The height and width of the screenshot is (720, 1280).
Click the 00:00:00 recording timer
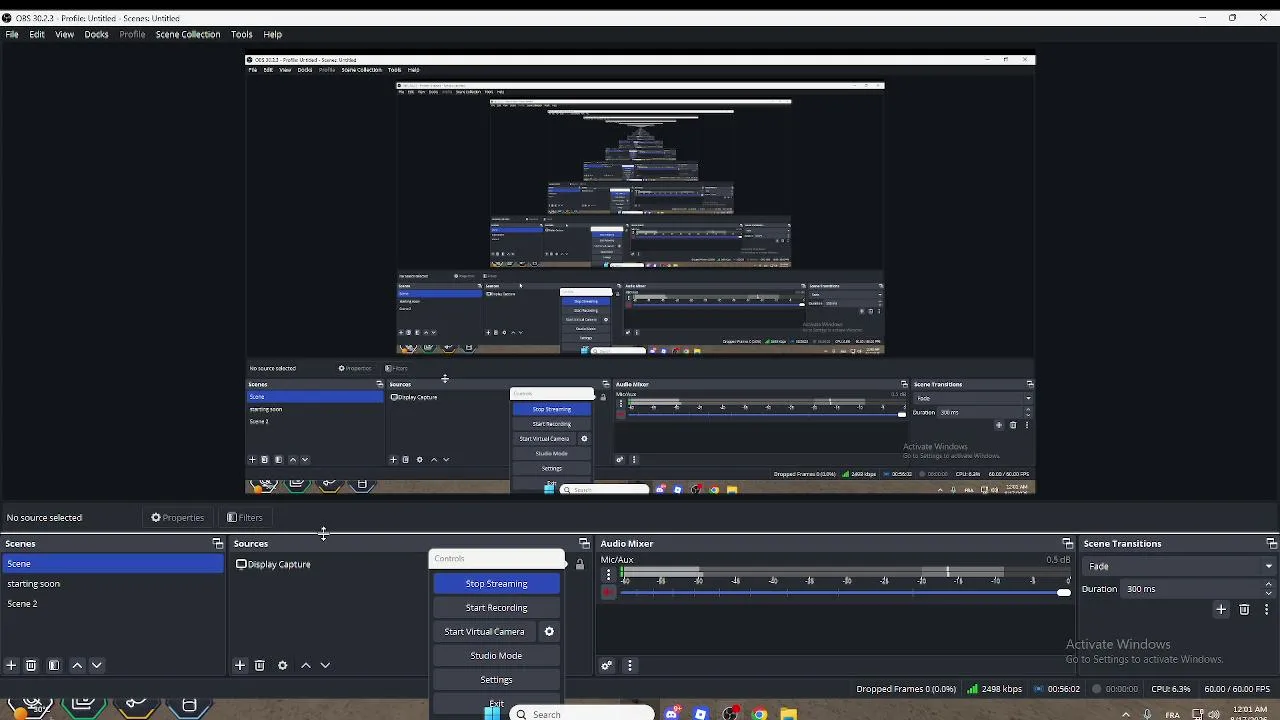coord(1115,689)
